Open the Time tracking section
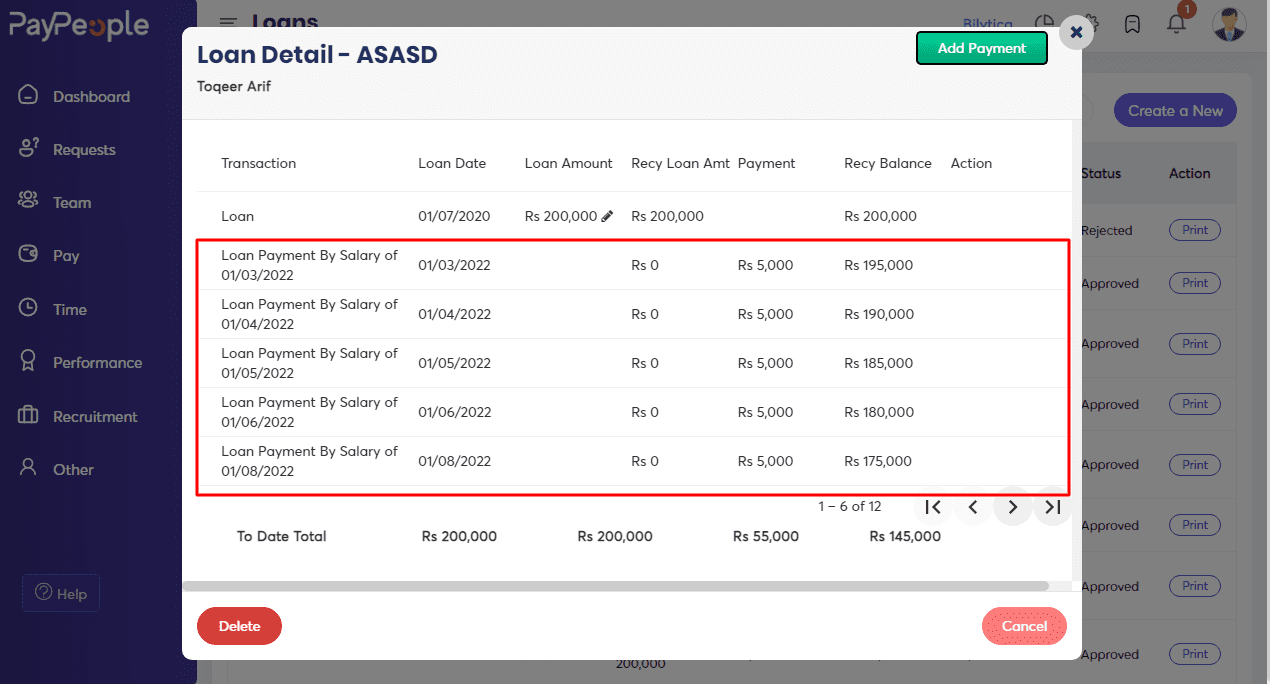This screenshot has width=1270, height=684. (x=71, y=308)
